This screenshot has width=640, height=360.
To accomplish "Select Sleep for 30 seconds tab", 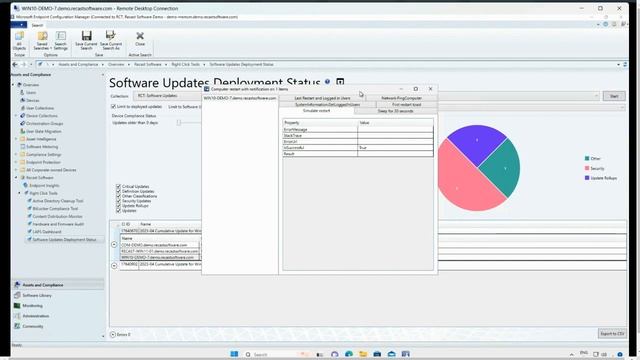I will pos(395,111).
